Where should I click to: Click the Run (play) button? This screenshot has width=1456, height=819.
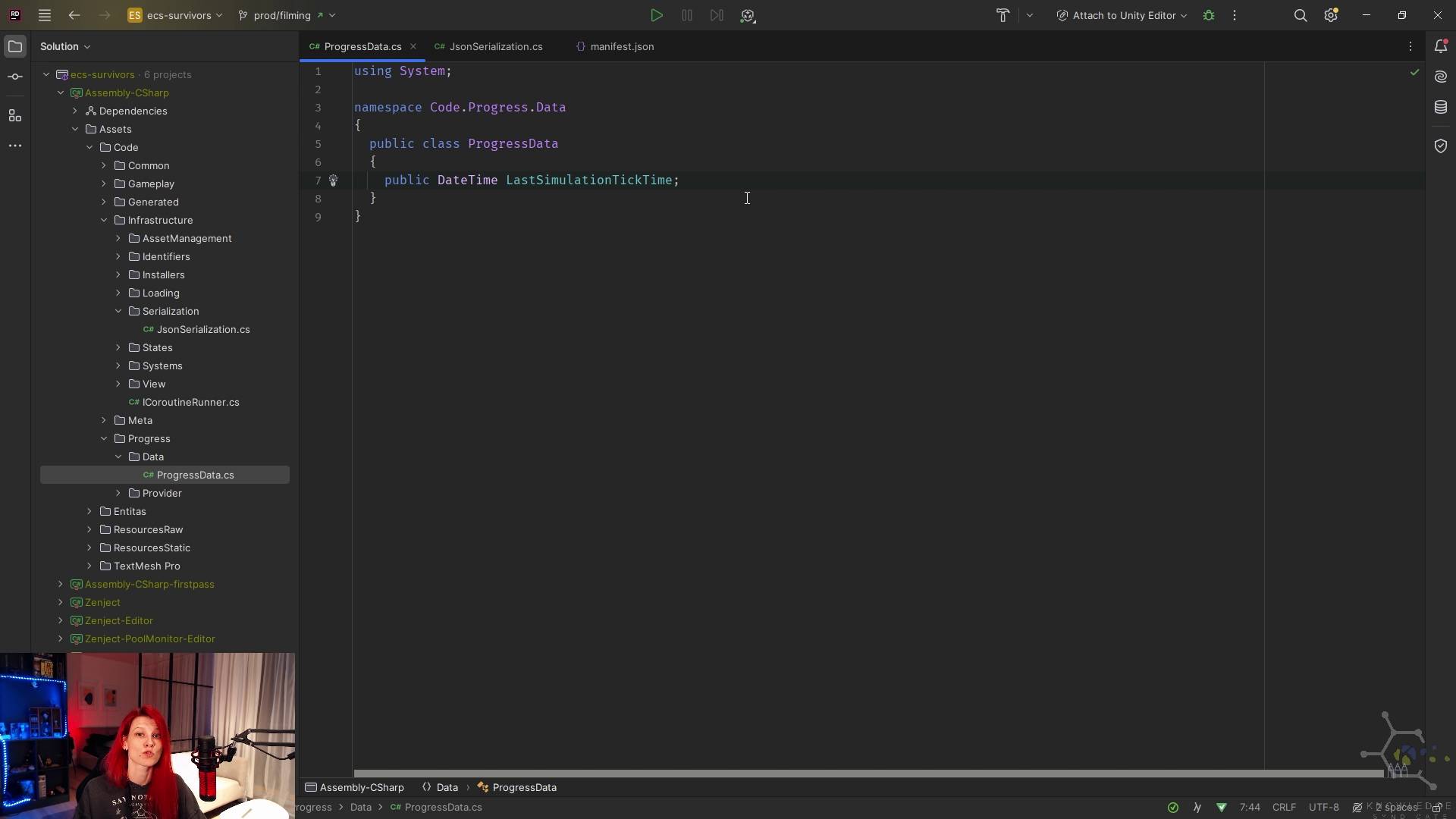(x=657, y=15)
